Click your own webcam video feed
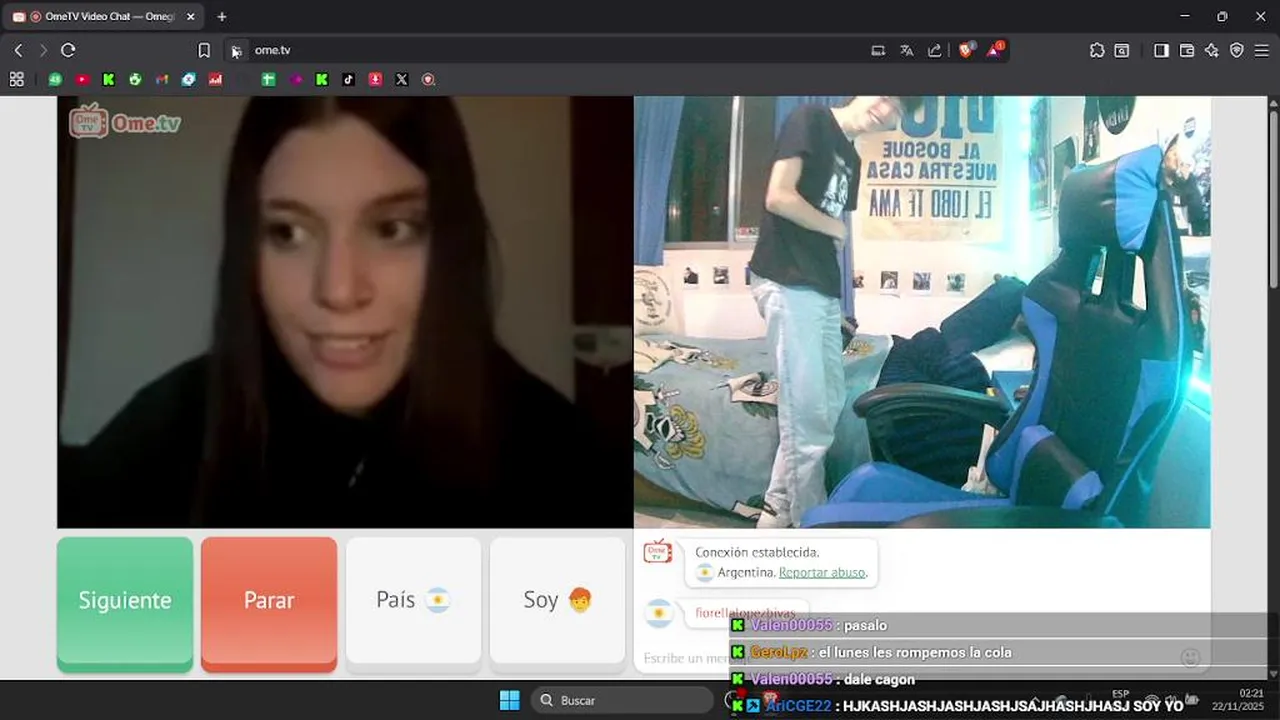 922,312
